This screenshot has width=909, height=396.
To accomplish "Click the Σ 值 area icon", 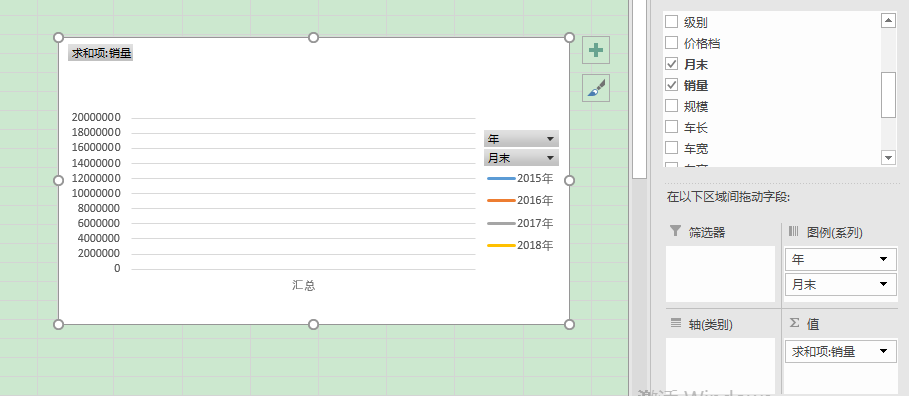I will click(795, 324).
